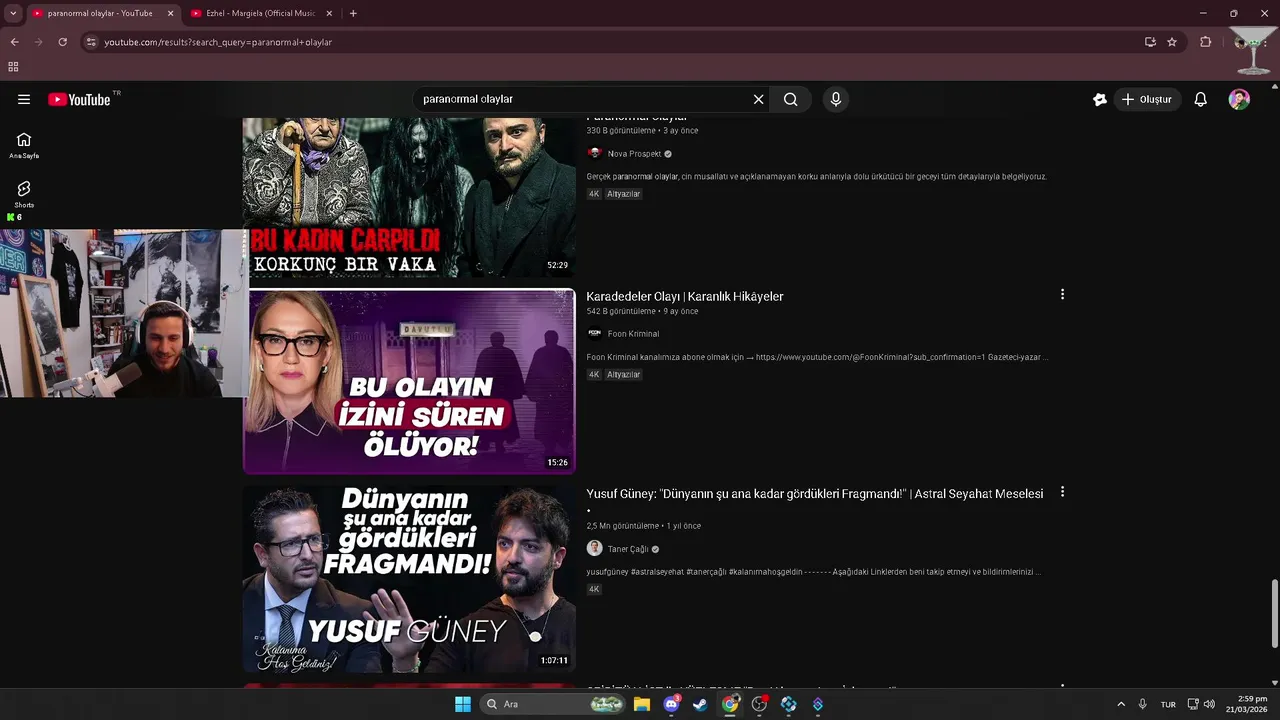Click install/cast icon in address bar
The width and height of the screenshot is (1280, 720).
pos(1150,42)
